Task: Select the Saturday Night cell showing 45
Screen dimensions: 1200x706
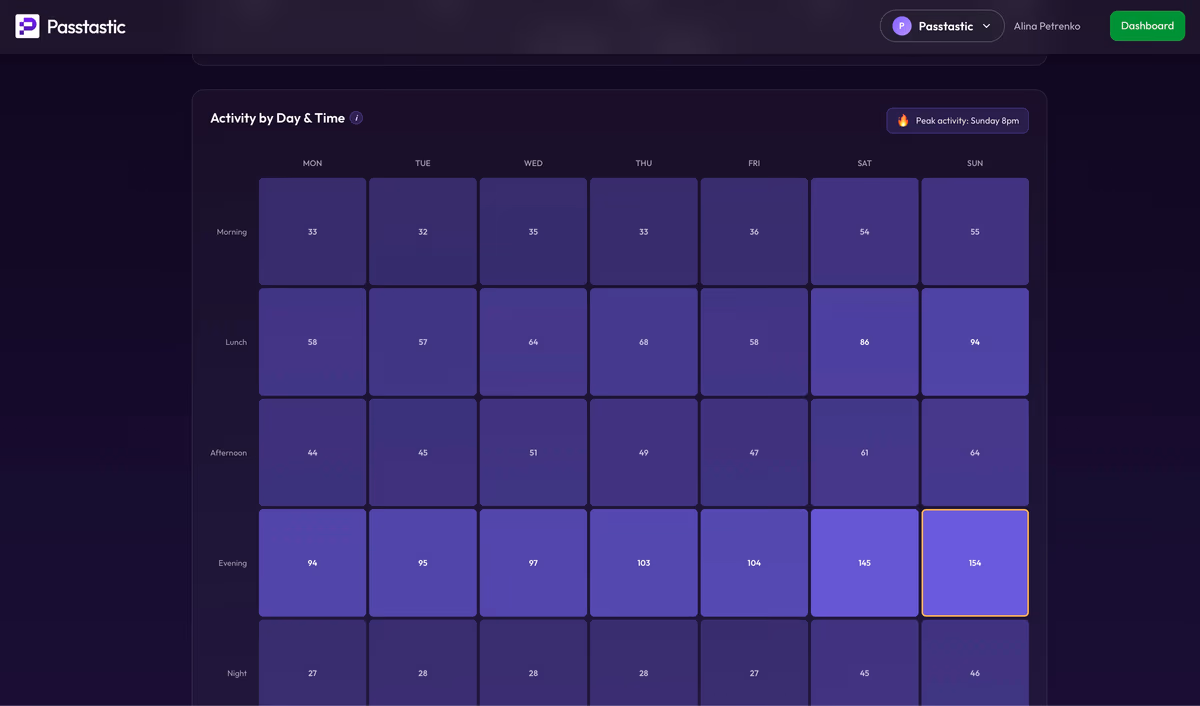Action: (x=865, y=663)
